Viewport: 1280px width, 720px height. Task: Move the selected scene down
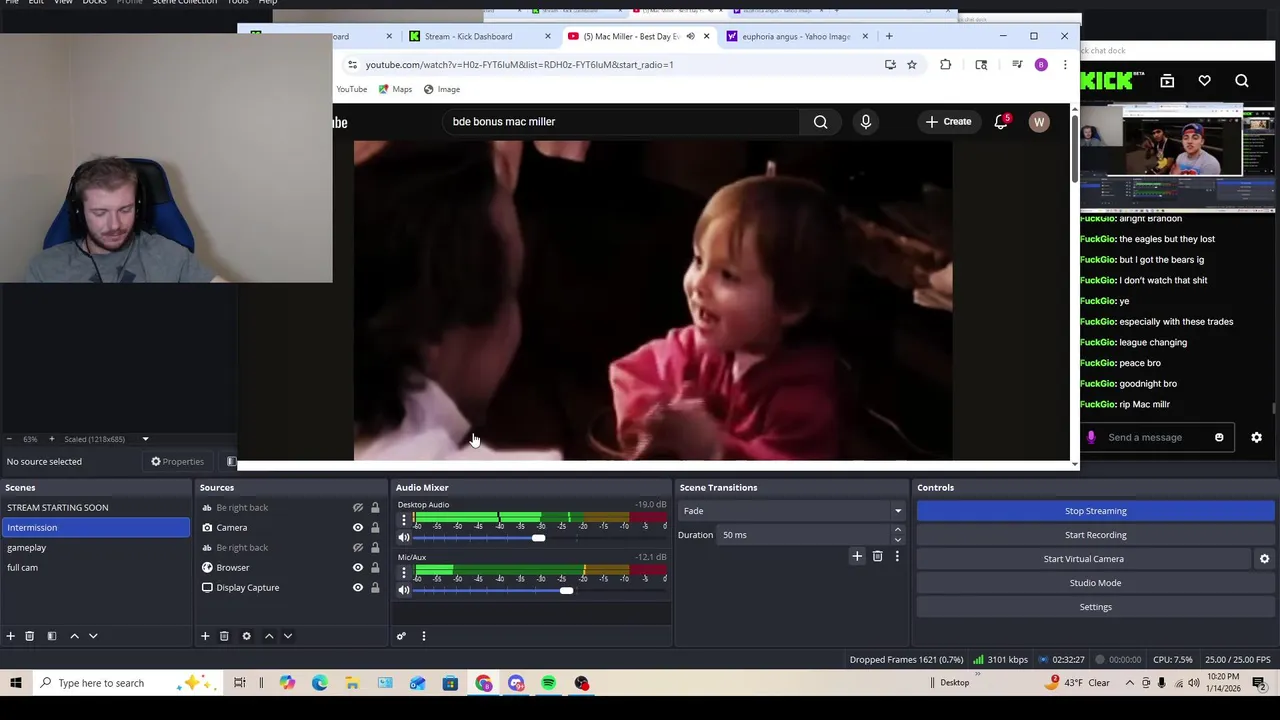click(93, 636)
